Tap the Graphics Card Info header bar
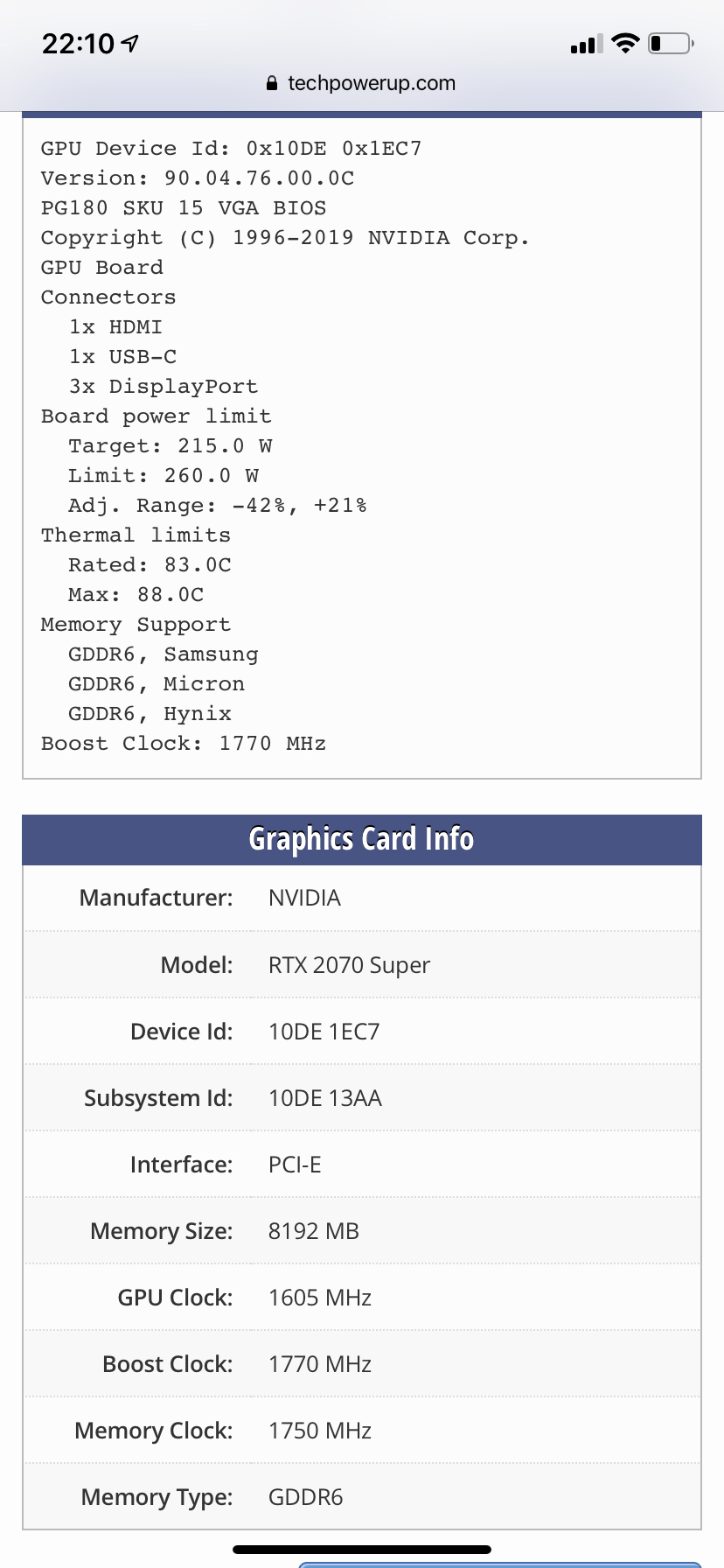Image resolution: width=724 pixels, height=1568 pixels. click(361, 838)
